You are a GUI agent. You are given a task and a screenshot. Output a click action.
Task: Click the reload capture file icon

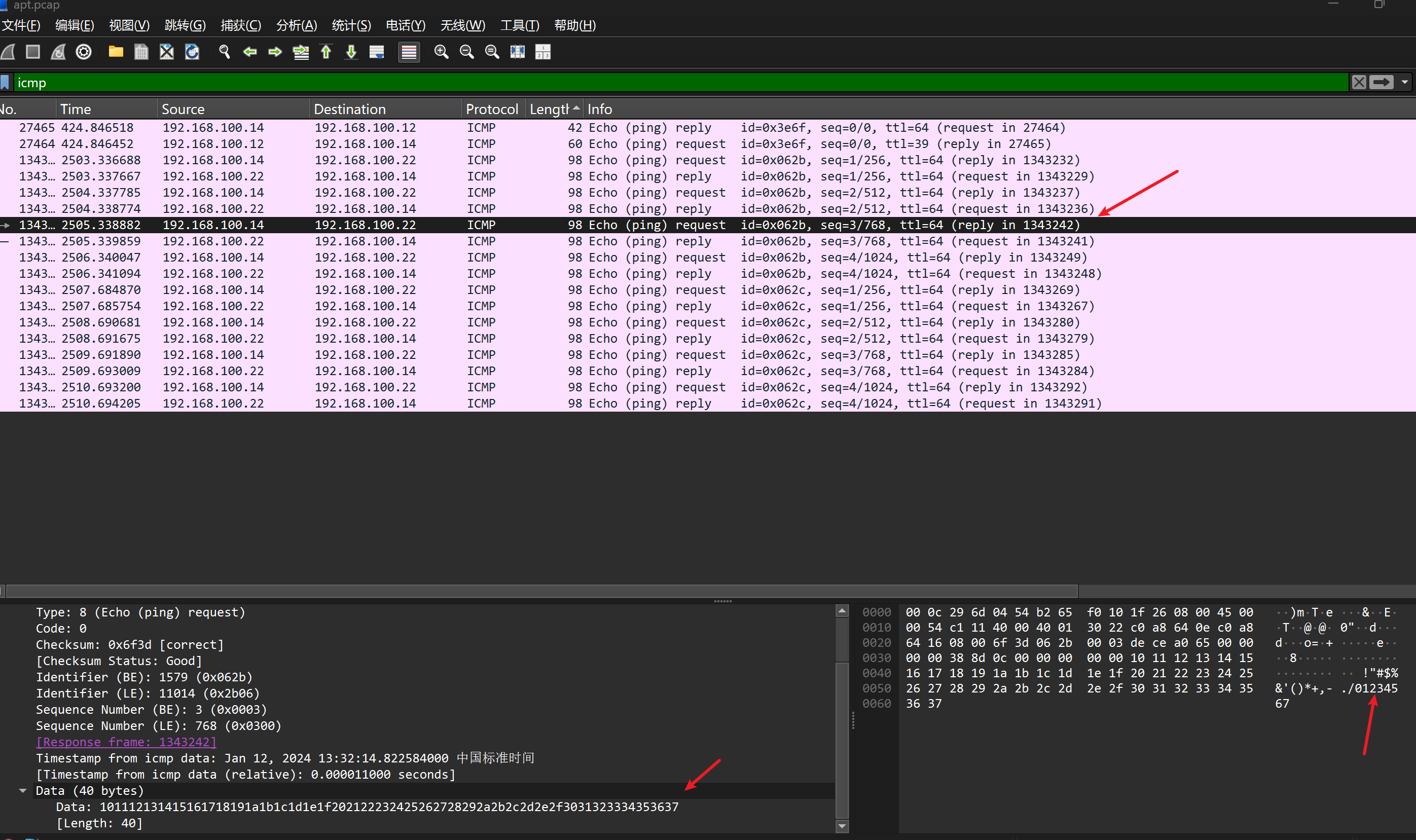click(x=193, y=52)
